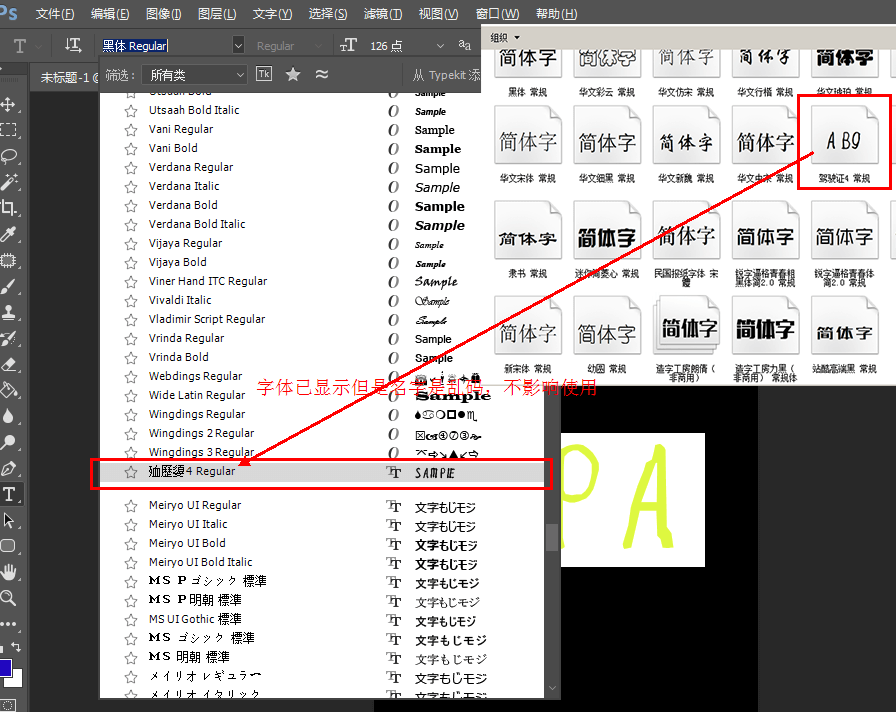Open the 滤镜(T) menu
This screenshot has width=896, height=712.
tap(382, 14)
